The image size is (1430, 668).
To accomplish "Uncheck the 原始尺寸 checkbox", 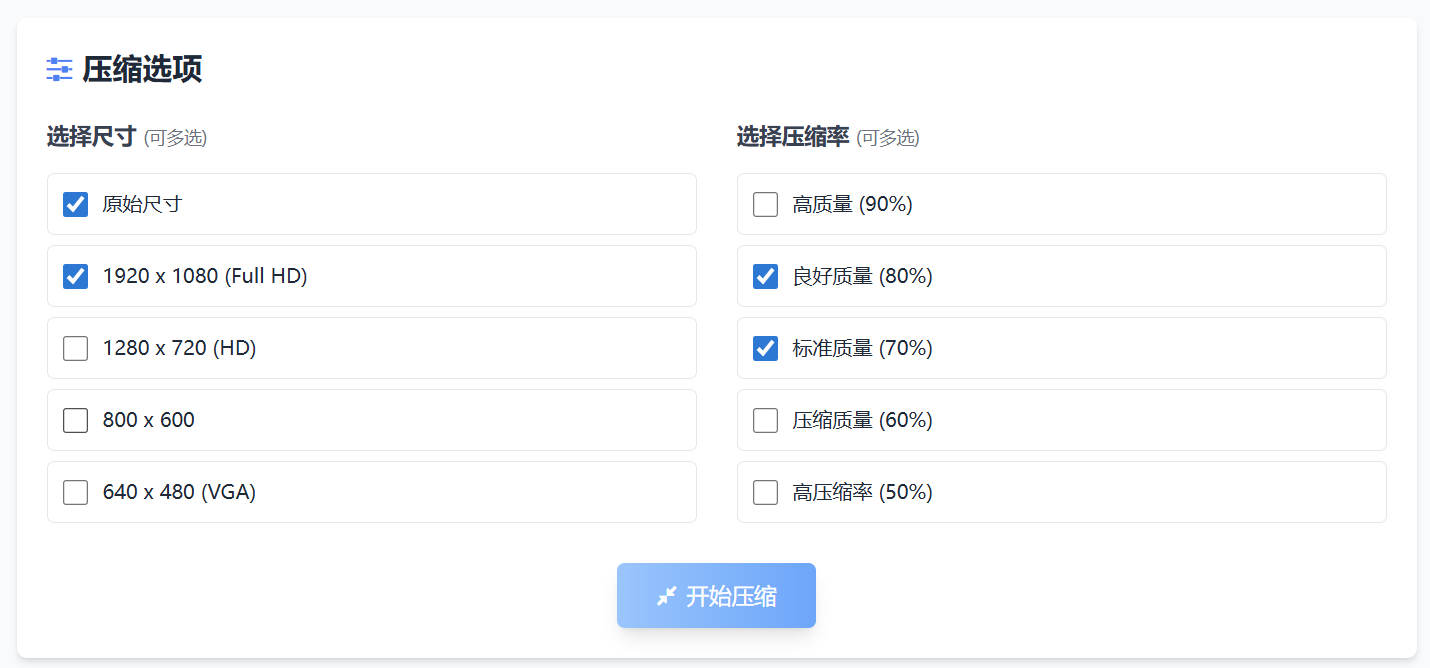I will tap(76, 205).
